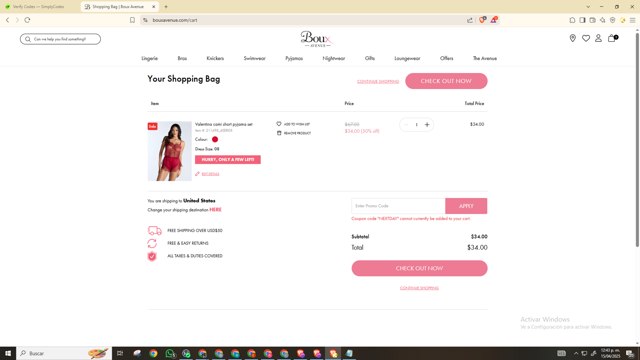Open the store locator pin icon
Image resolution: width=640 pixels, height=360 pixels.
573,38
